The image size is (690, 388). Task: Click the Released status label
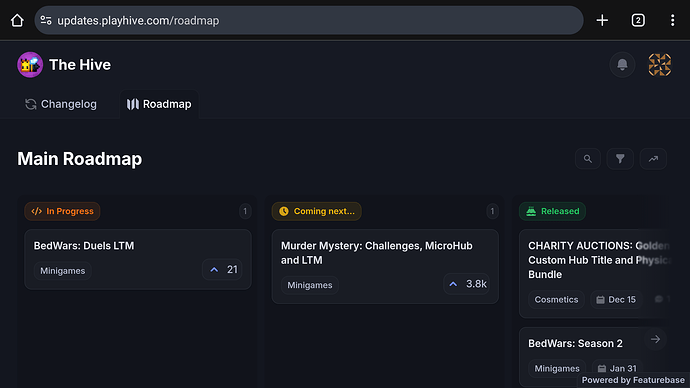click(552, 211)
